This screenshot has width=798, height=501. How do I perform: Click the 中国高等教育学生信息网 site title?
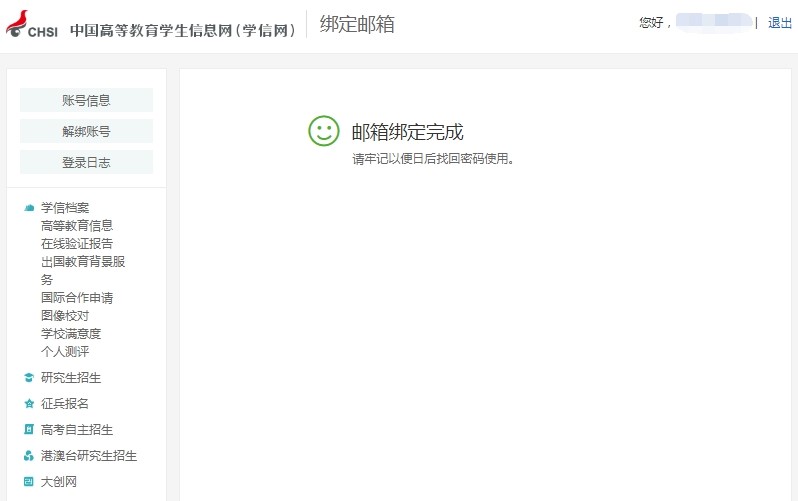coord(184,30)
